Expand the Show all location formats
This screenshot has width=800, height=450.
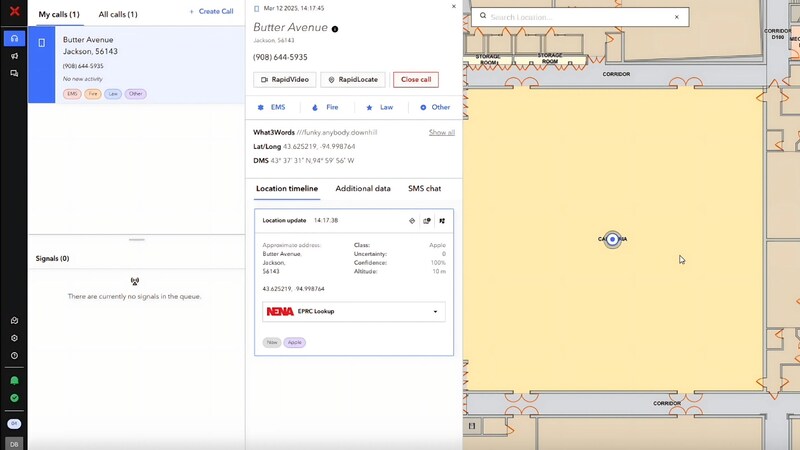click(441, 132)
